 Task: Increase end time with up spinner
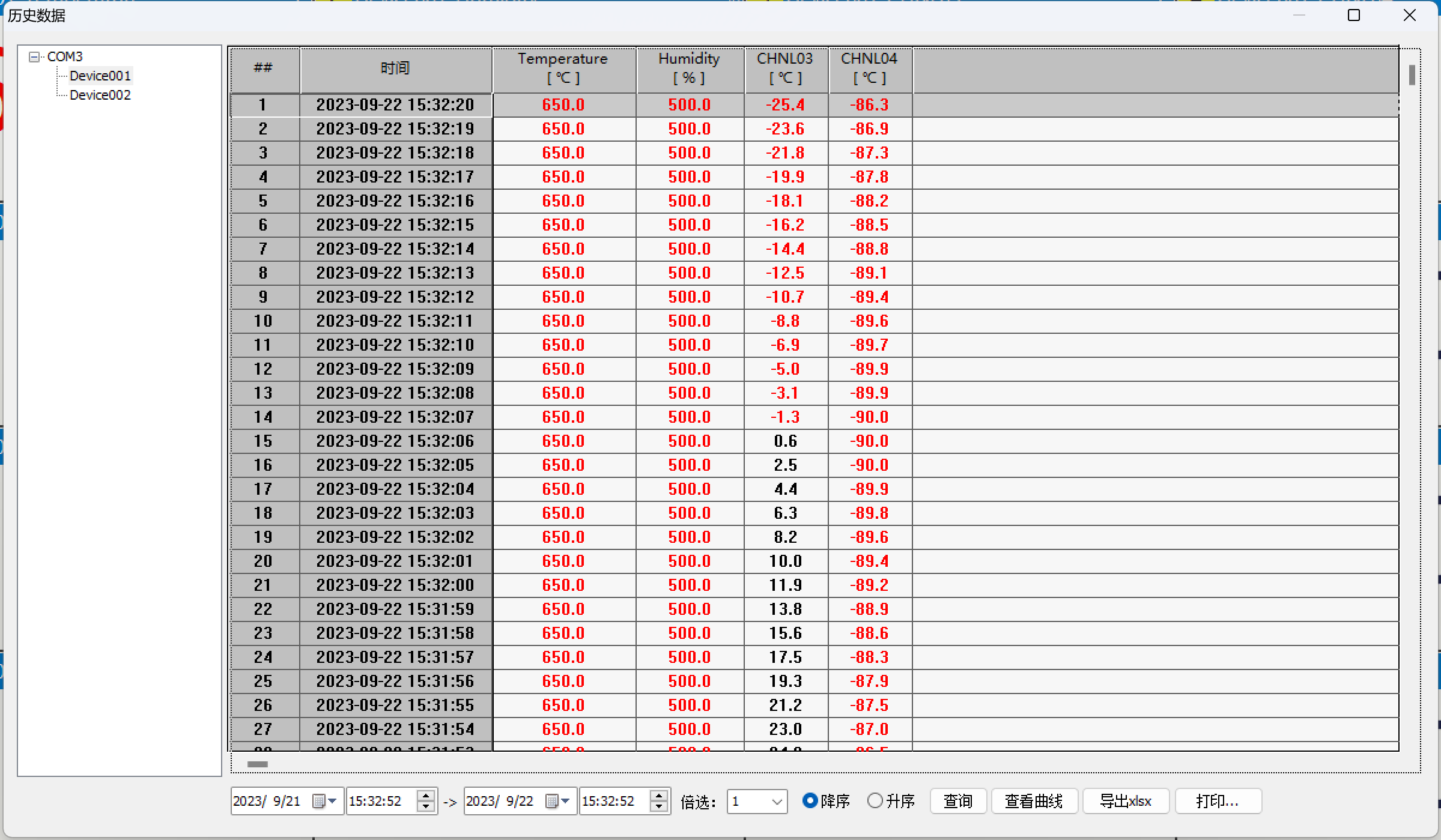click(659, 796)
